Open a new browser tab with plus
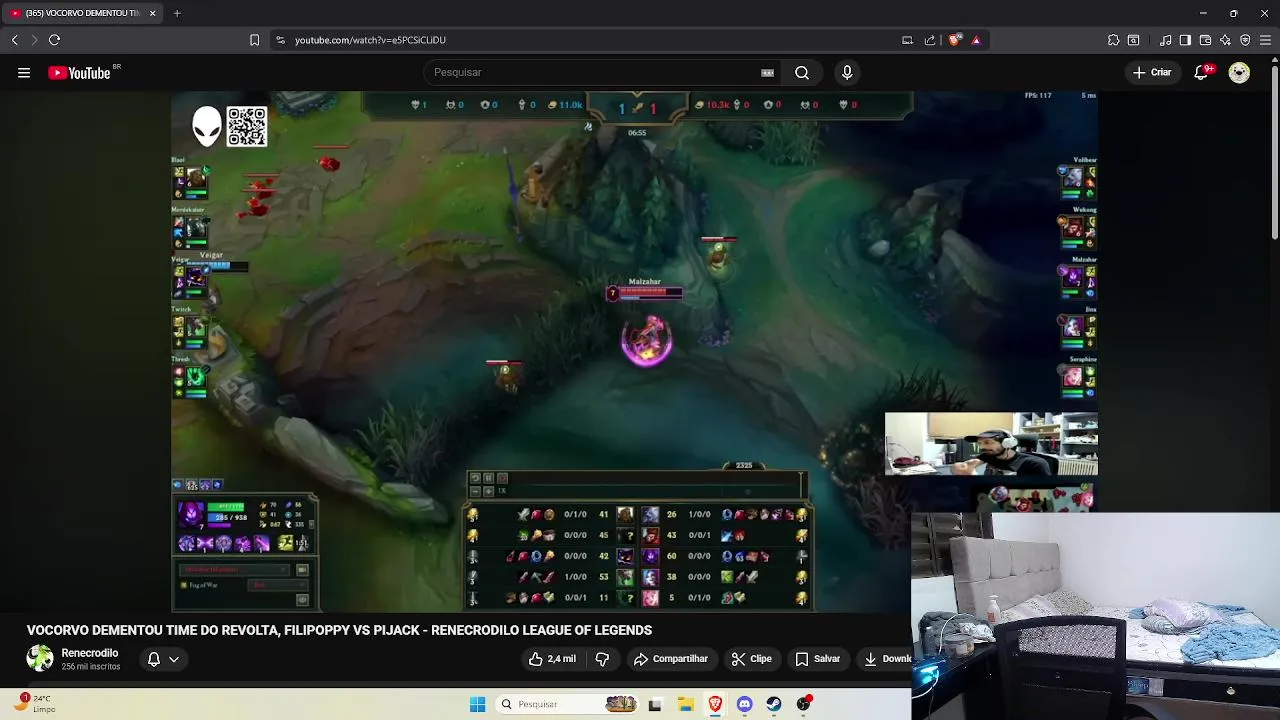 (x=176, y=13)
